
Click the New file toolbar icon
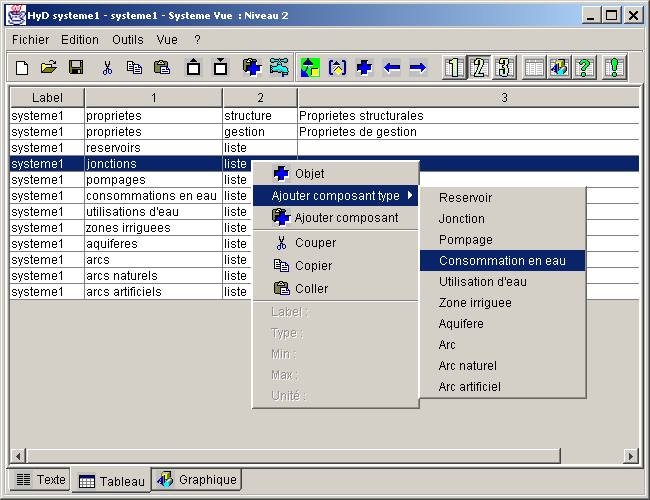click(22, 67)
